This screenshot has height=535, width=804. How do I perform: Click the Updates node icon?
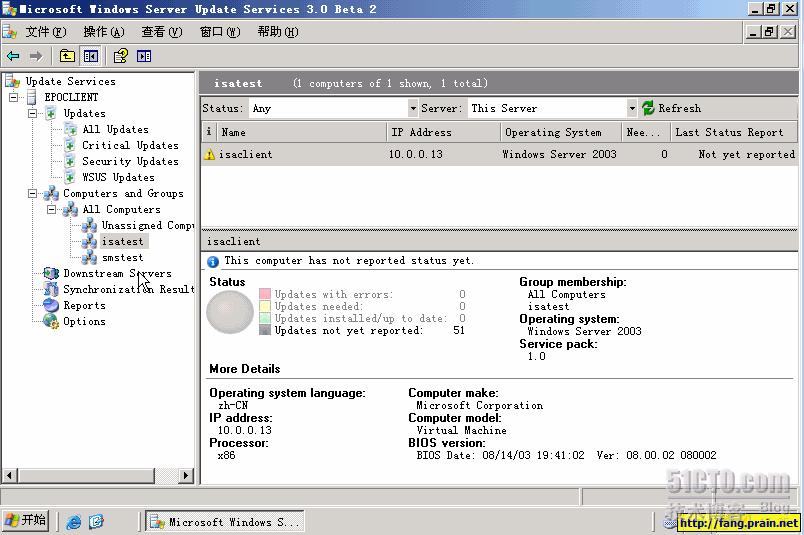(51, 113)
